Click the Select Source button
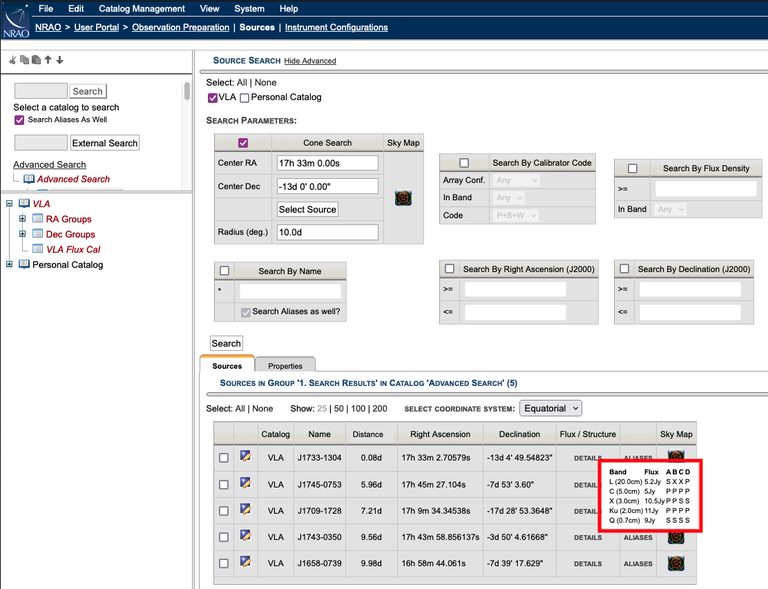 coord(307,209)
